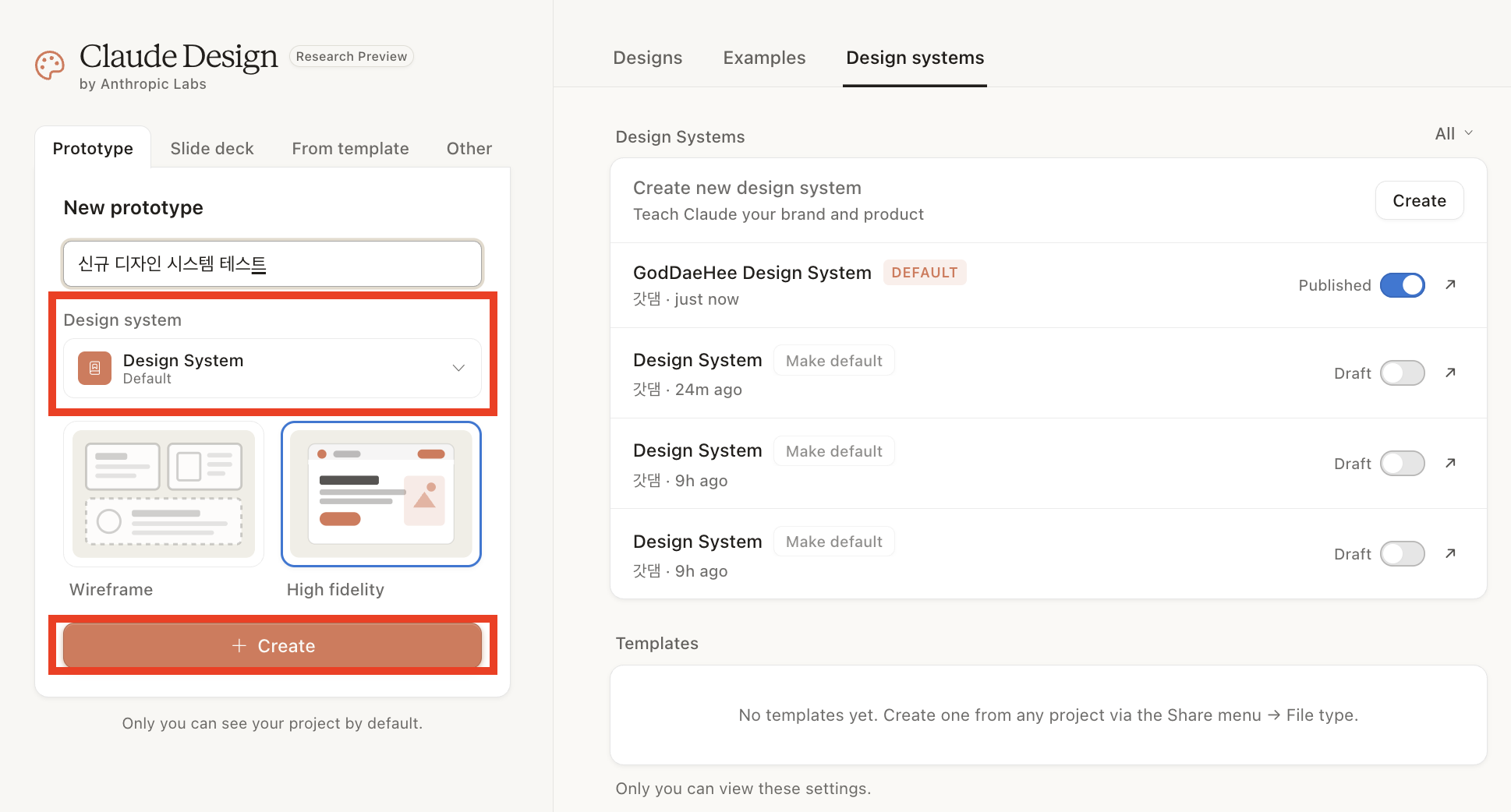The height and width of the screenshot is (812, 1511).
Task: Open the Examples tab
Action: [764, 58]
